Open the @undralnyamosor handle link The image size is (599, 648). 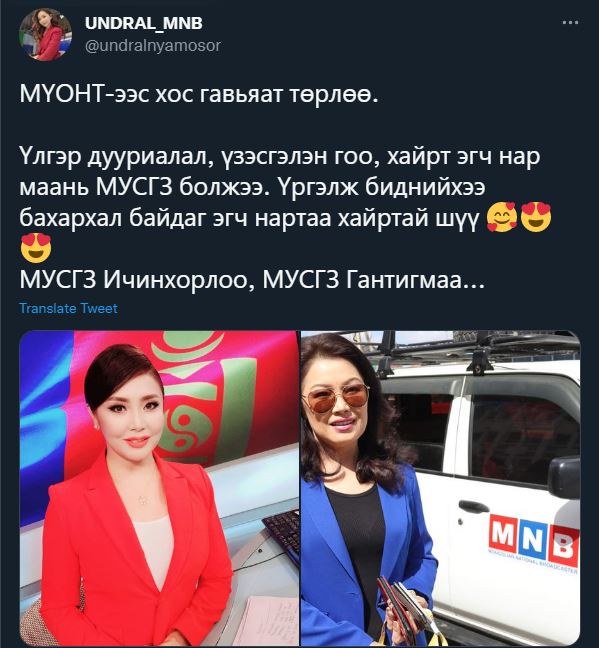[x=153, y=45]
